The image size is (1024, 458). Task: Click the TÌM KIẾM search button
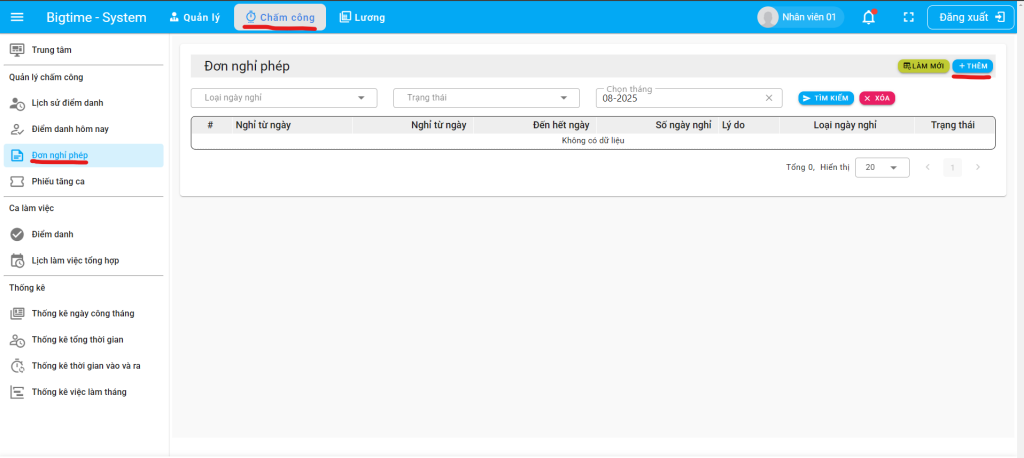tap(825, 98)
